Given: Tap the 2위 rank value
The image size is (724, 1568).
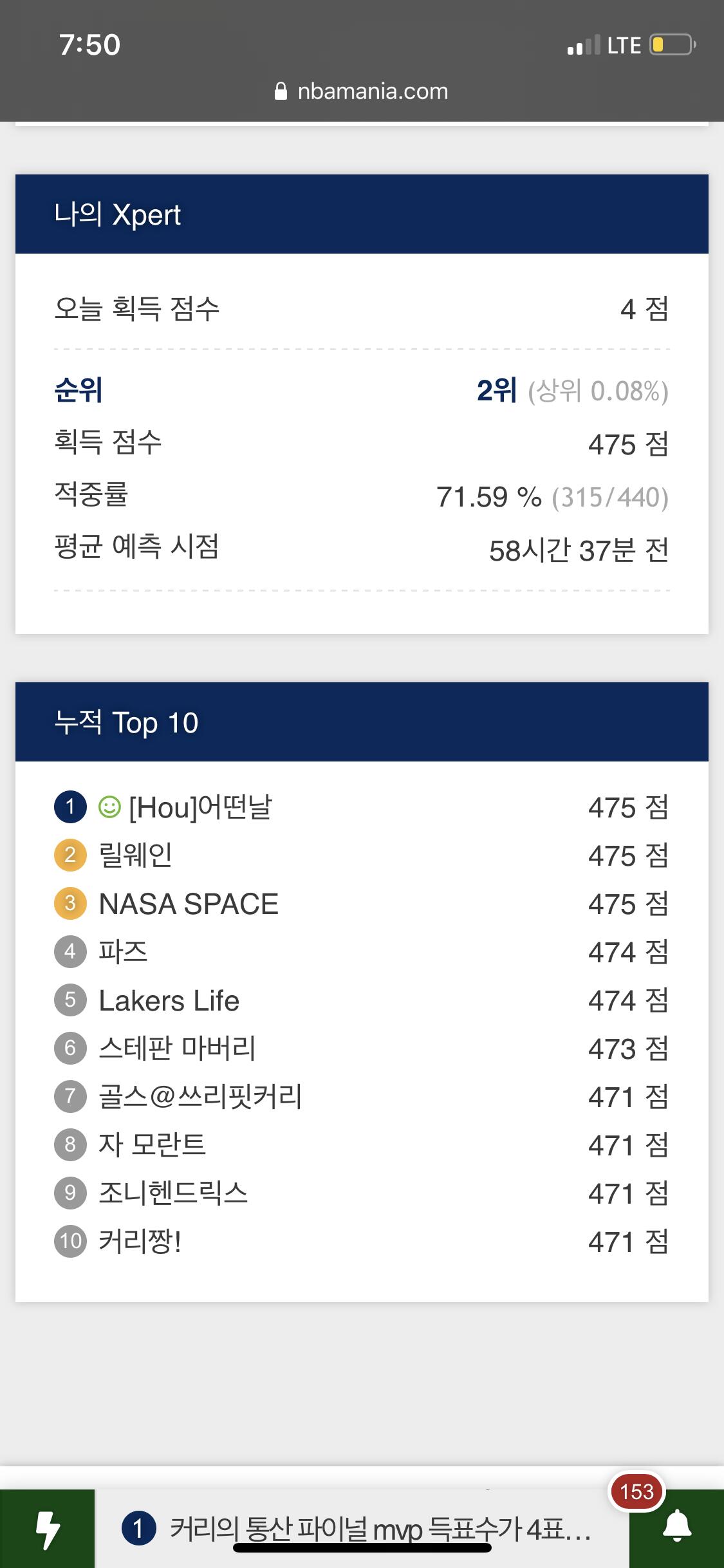Looking at the screenshot, I should pyautogui.click(x=497, y=390).
